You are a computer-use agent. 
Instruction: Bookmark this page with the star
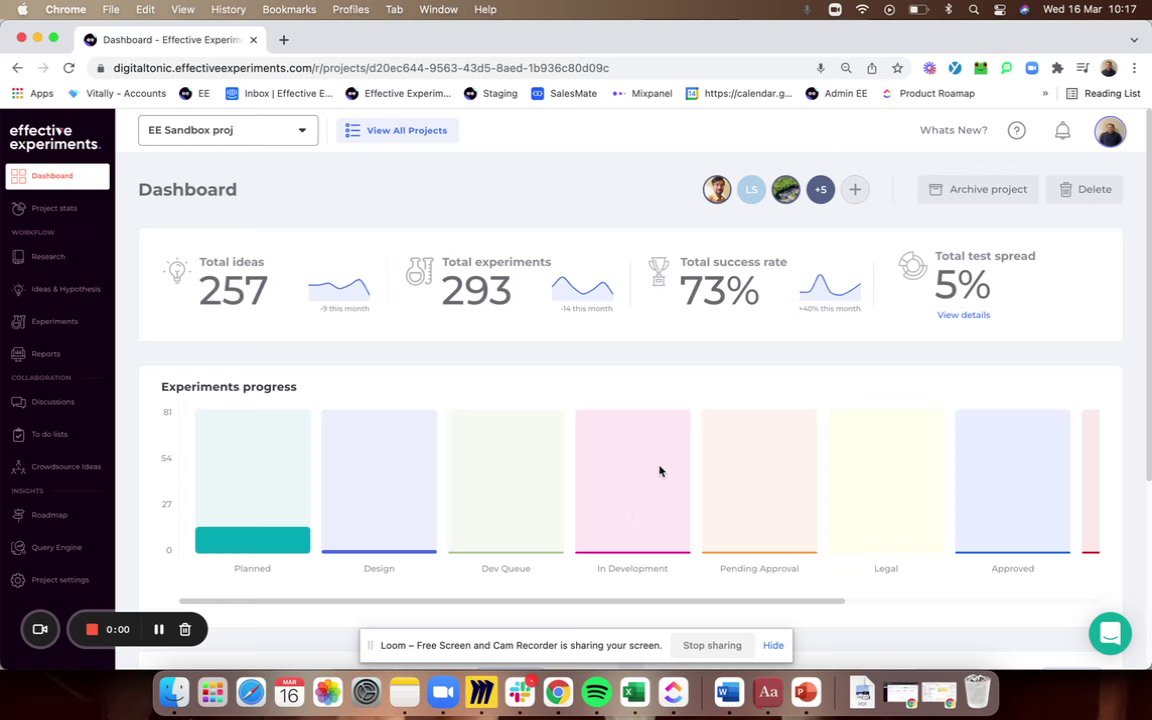[897, 68]
